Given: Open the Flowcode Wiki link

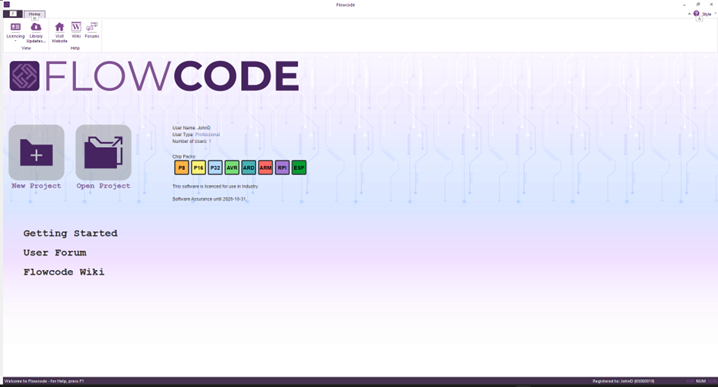Looking at the screenshot, I should 64,272.
